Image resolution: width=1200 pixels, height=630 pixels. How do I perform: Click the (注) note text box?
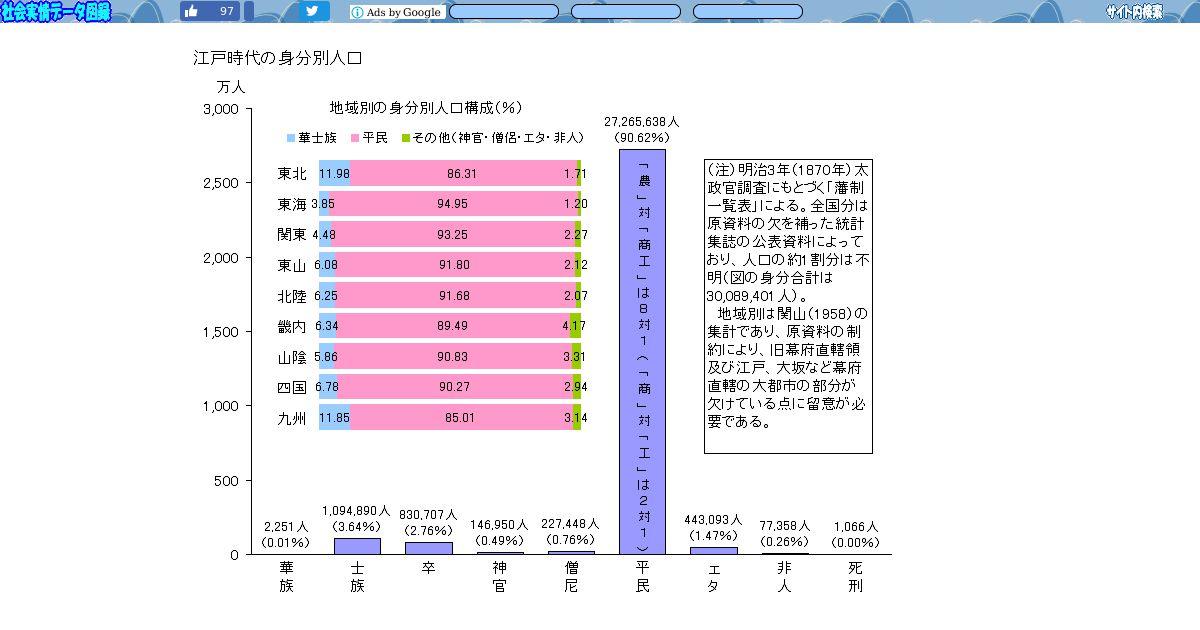[x=788, y=305]
